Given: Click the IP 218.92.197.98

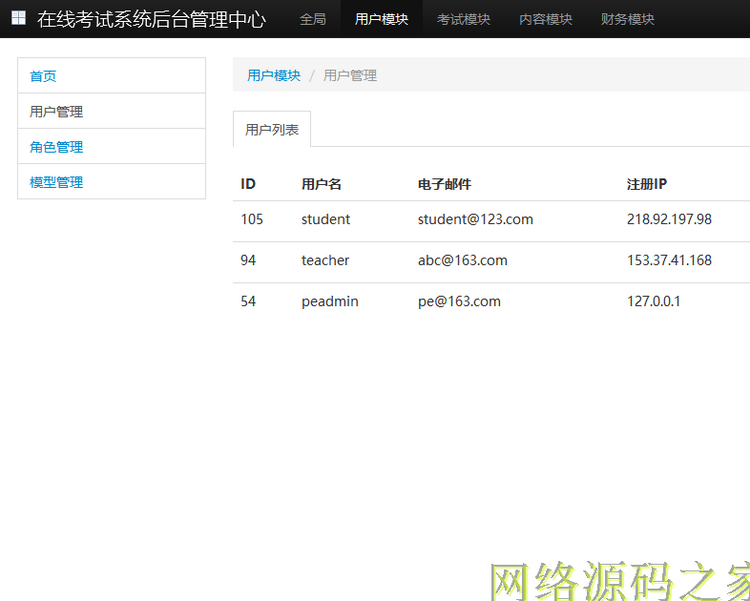Looking at the screenshot, I should [x=669, y=219].
